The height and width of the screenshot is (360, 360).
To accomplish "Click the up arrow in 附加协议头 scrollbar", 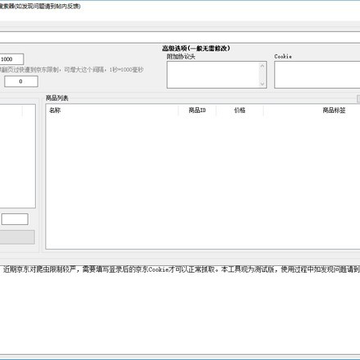I will pyautogui.click(x=262, y=66).
